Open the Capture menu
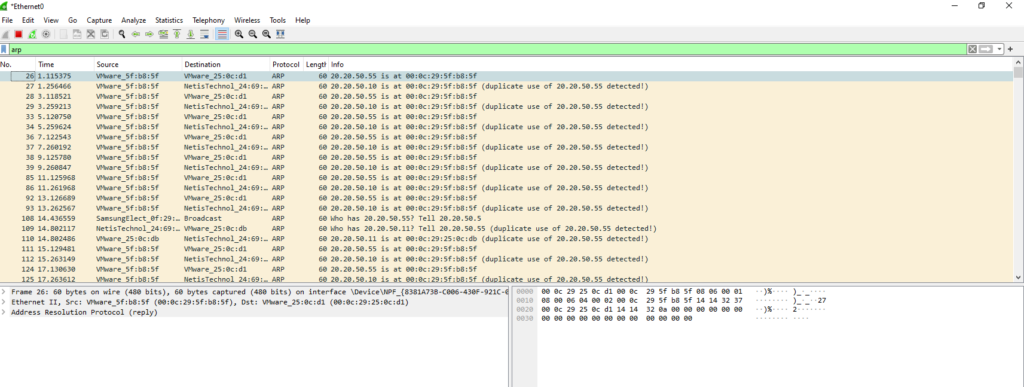 point(99,20)
